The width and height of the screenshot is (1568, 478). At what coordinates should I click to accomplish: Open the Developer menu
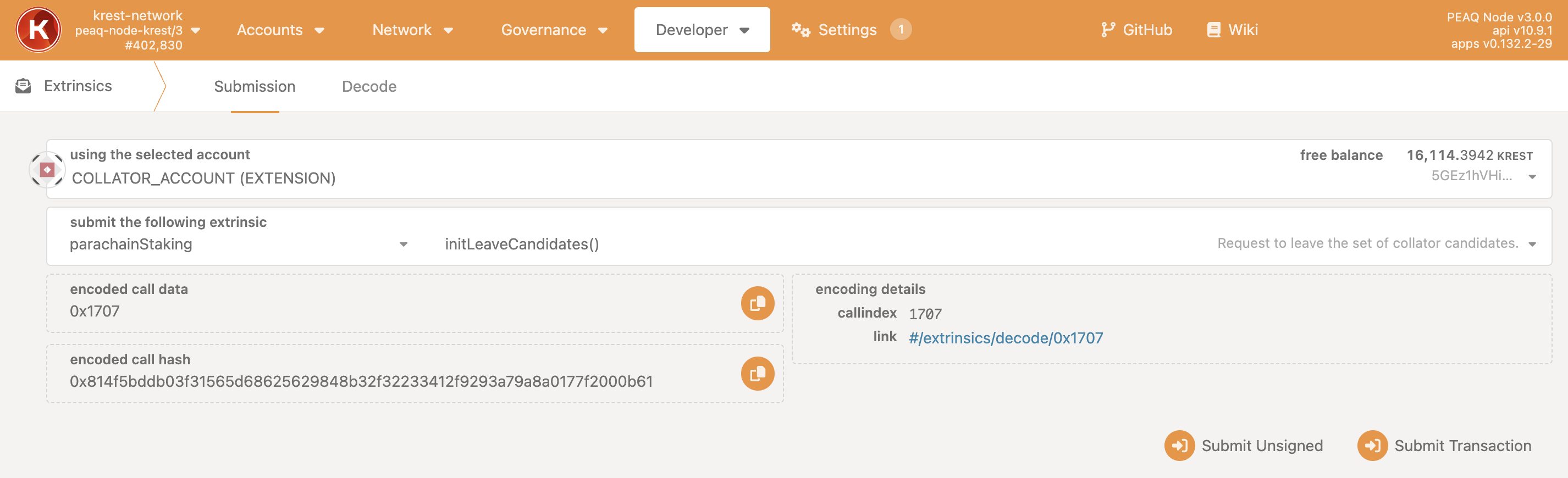tap(702, 30)
